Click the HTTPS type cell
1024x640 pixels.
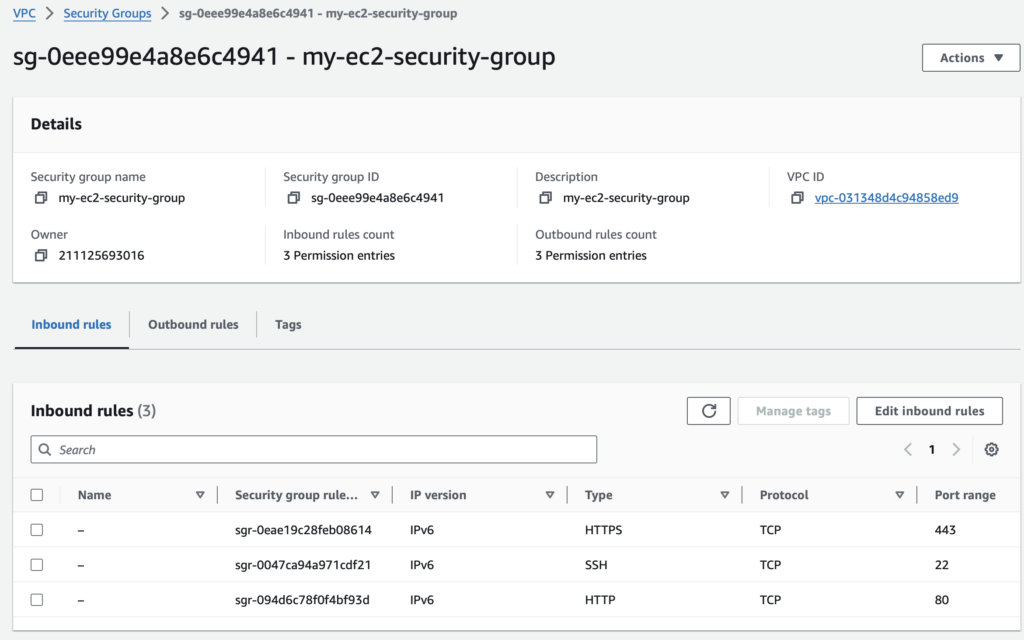[x=603, y=530]
